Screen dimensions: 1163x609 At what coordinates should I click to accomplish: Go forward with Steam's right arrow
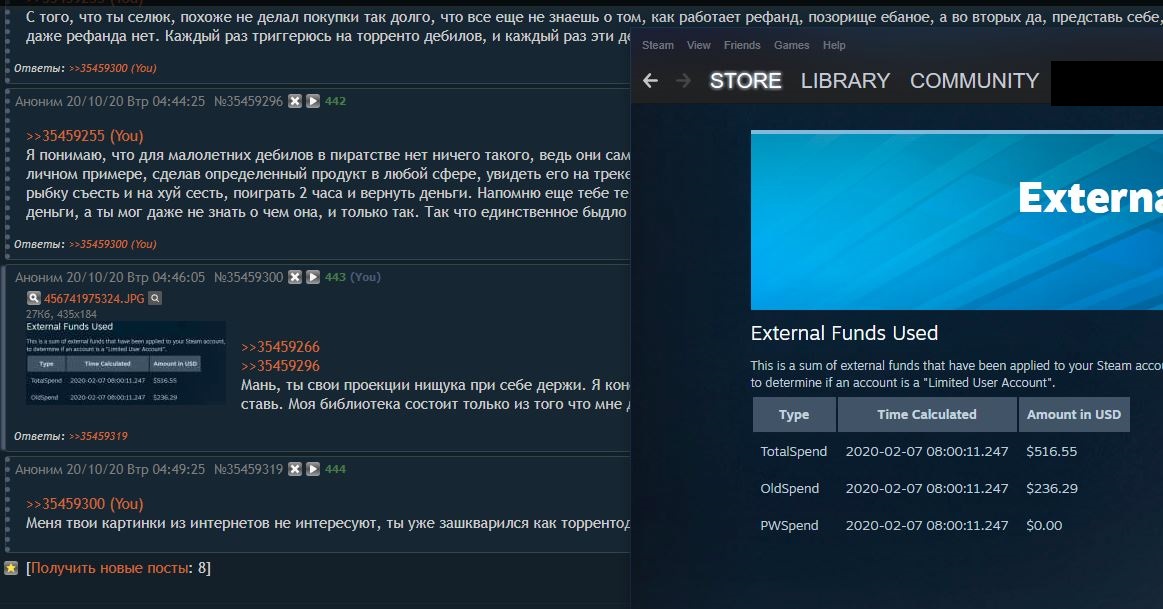683,81
